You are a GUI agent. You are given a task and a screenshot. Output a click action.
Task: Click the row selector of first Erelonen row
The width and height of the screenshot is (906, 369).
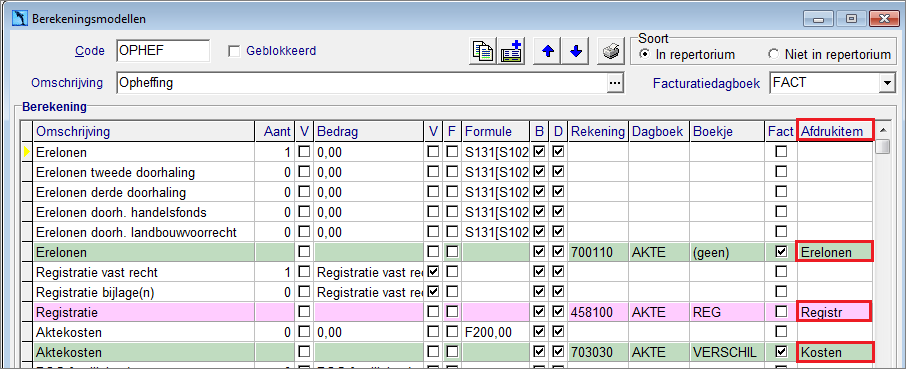[x=27, y=152]
